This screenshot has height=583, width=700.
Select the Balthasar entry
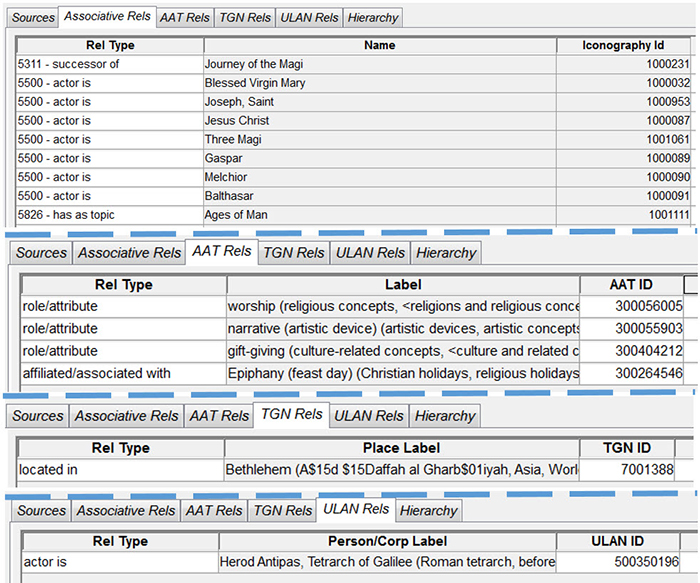[x=353, y=196]
